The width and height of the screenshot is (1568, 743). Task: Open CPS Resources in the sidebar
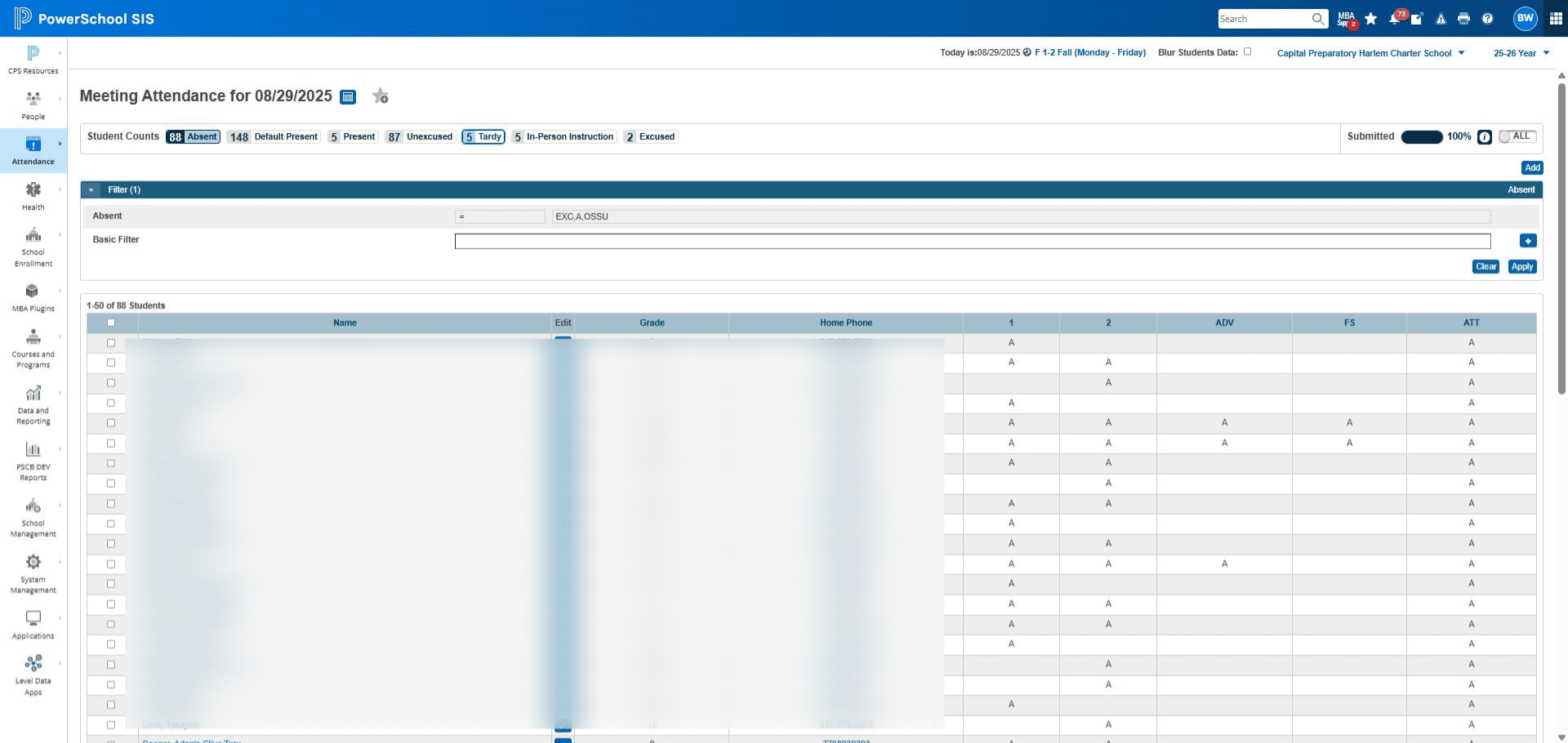pos(33,60)
